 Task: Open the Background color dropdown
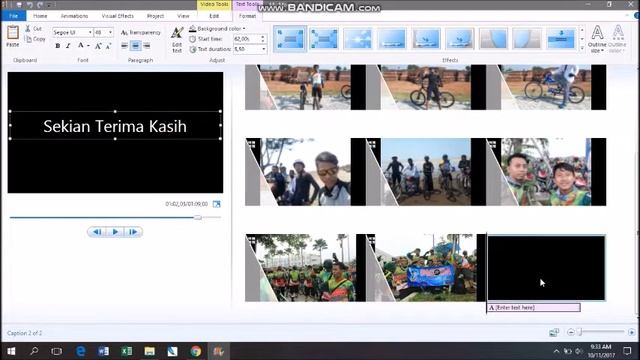tap(217, 29)
